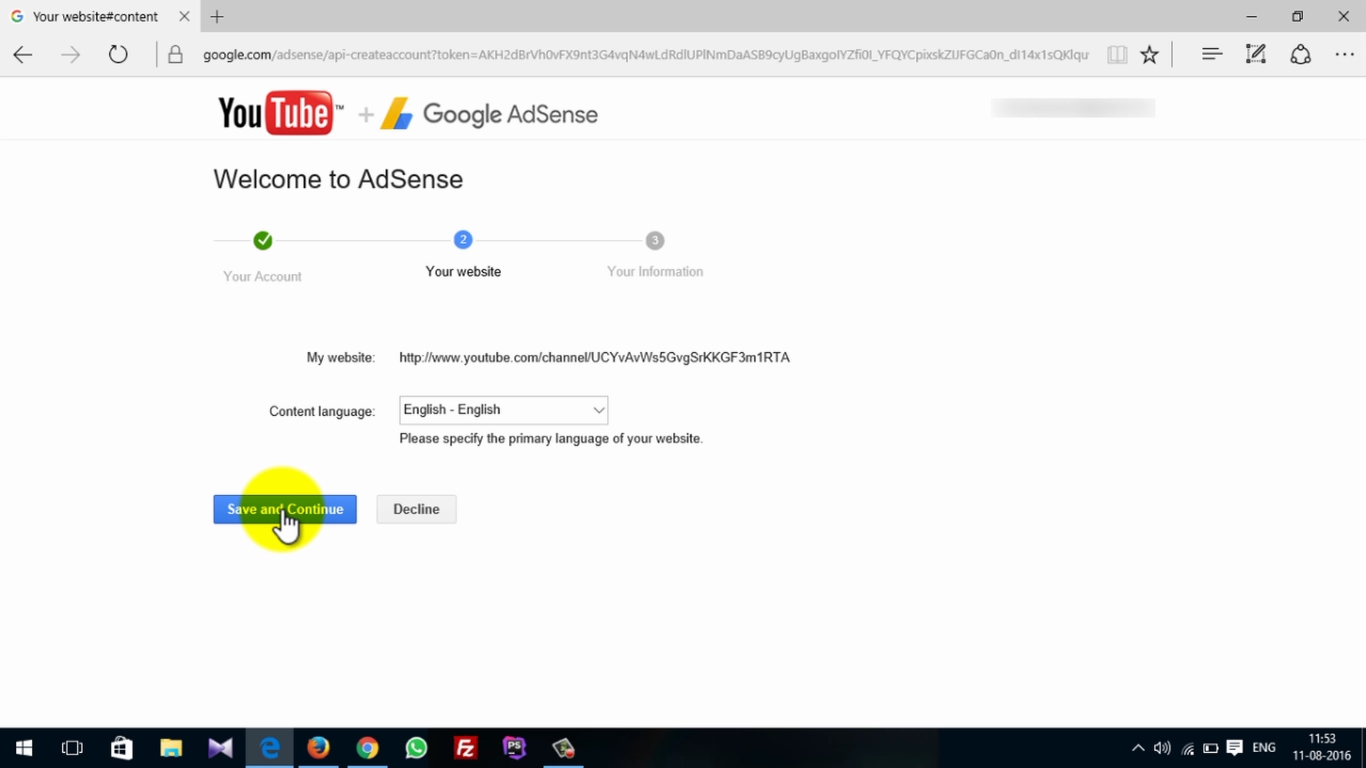
Task: Open the Hub lines icon
Action: (1212, 55)
